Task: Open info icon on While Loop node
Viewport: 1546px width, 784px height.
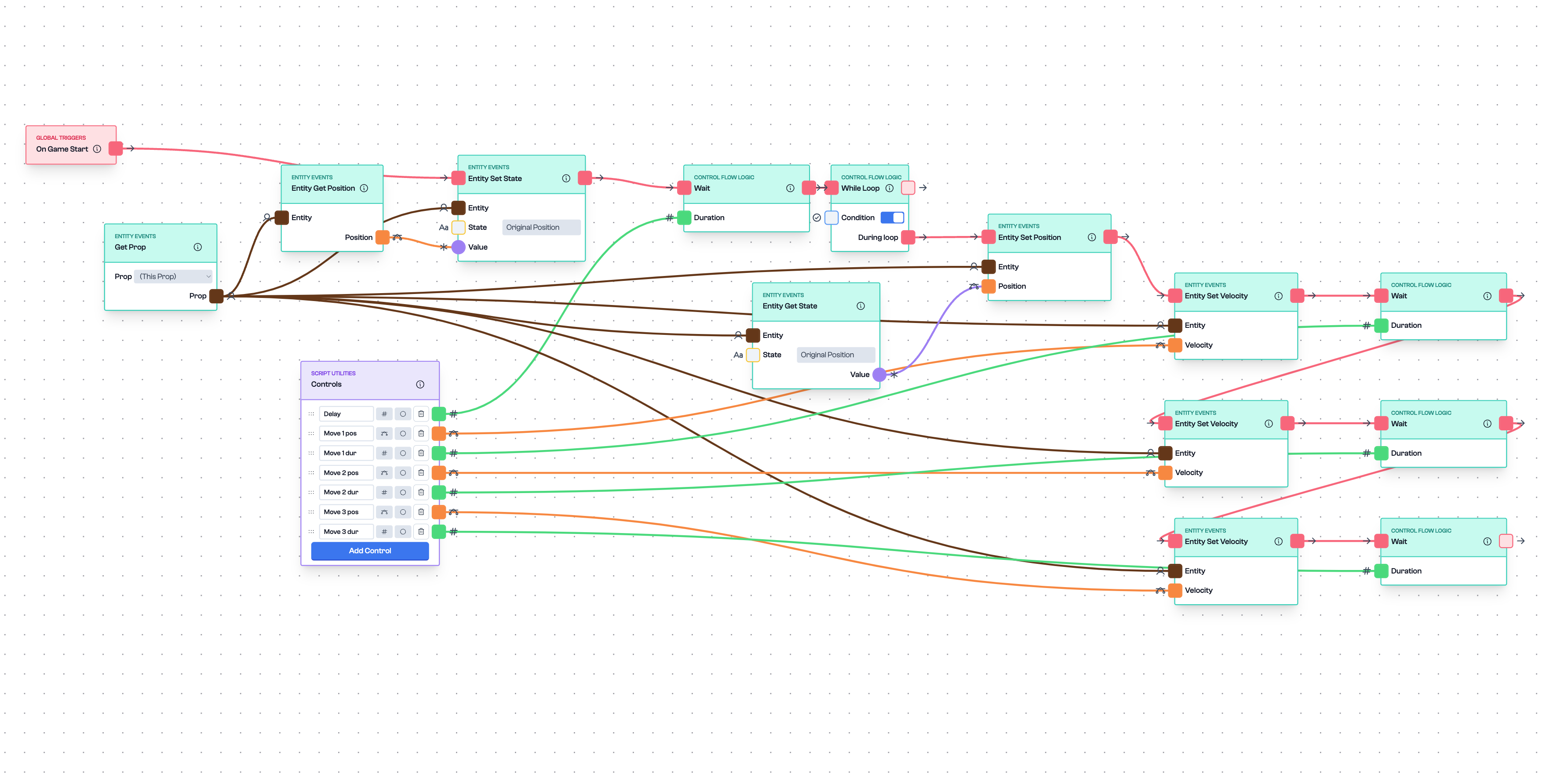Action: (890, 189)
